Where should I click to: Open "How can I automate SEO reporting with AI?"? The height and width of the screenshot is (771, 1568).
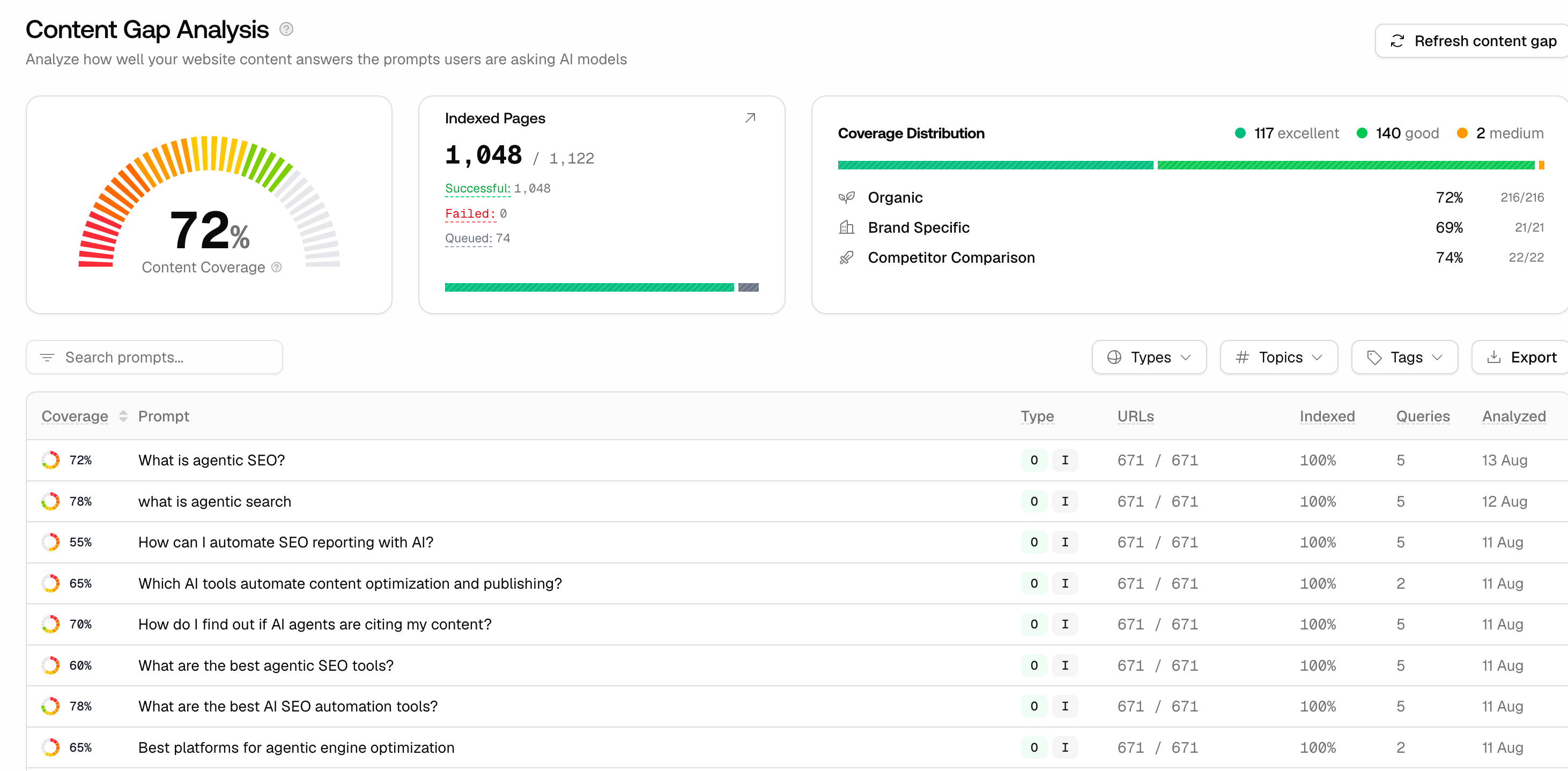click(x=286, y=542)
